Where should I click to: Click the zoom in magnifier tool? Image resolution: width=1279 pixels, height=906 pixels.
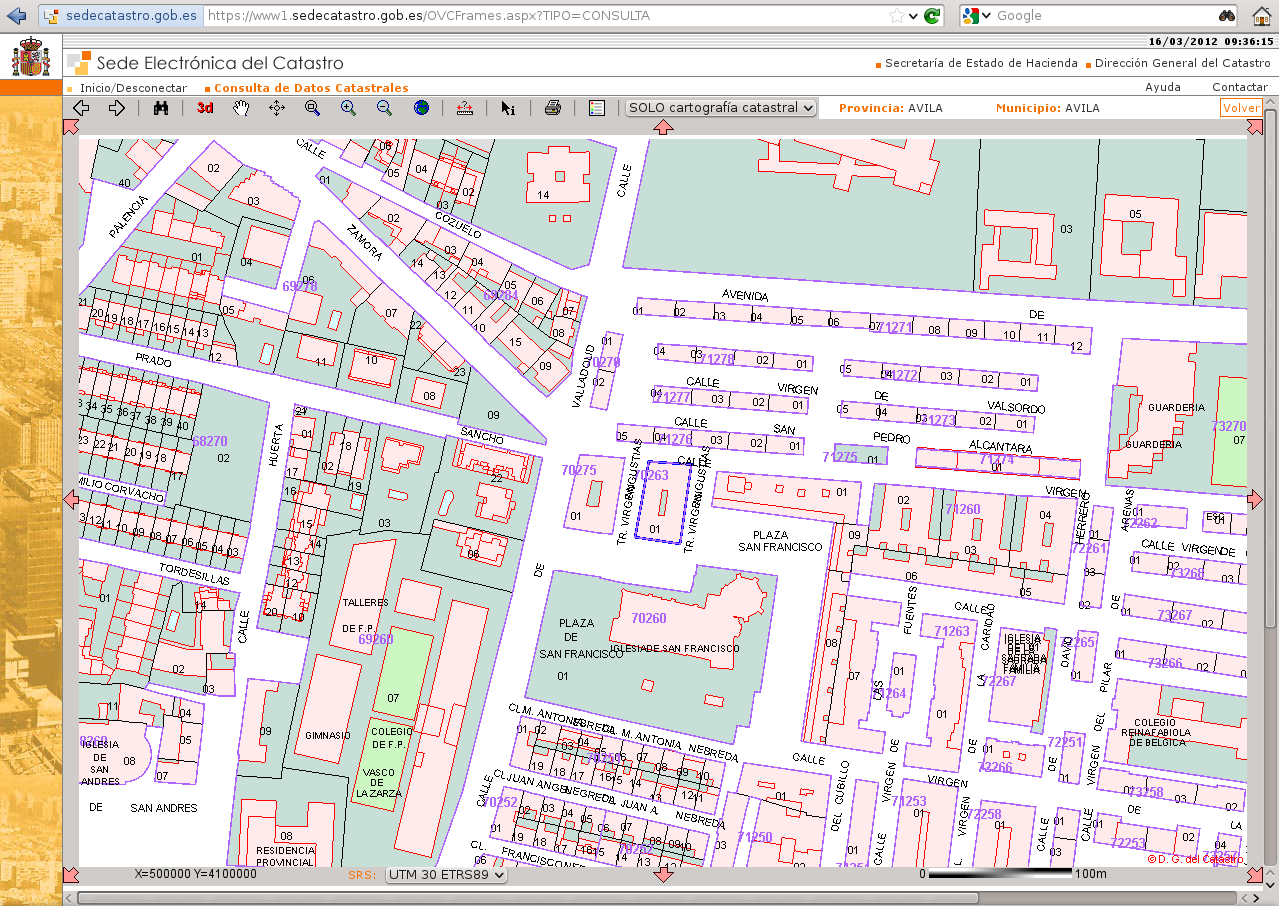click(348, 108)
